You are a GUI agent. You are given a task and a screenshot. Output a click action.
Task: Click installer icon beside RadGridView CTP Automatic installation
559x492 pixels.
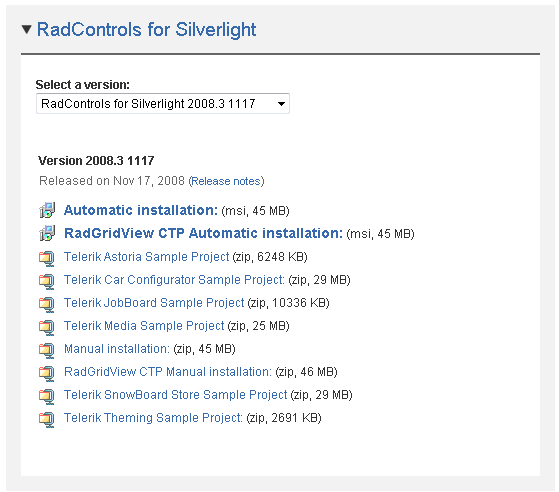(x=47, y=233)
